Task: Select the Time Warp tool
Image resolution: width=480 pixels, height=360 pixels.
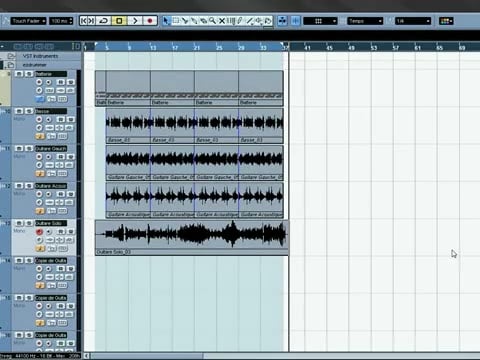Action: (x=231, y=21)
